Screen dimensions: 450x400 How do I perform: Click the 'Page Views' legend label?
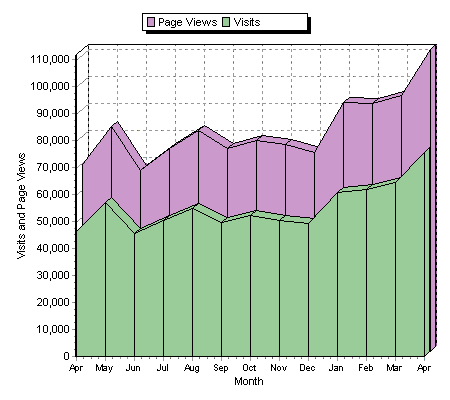187,22
